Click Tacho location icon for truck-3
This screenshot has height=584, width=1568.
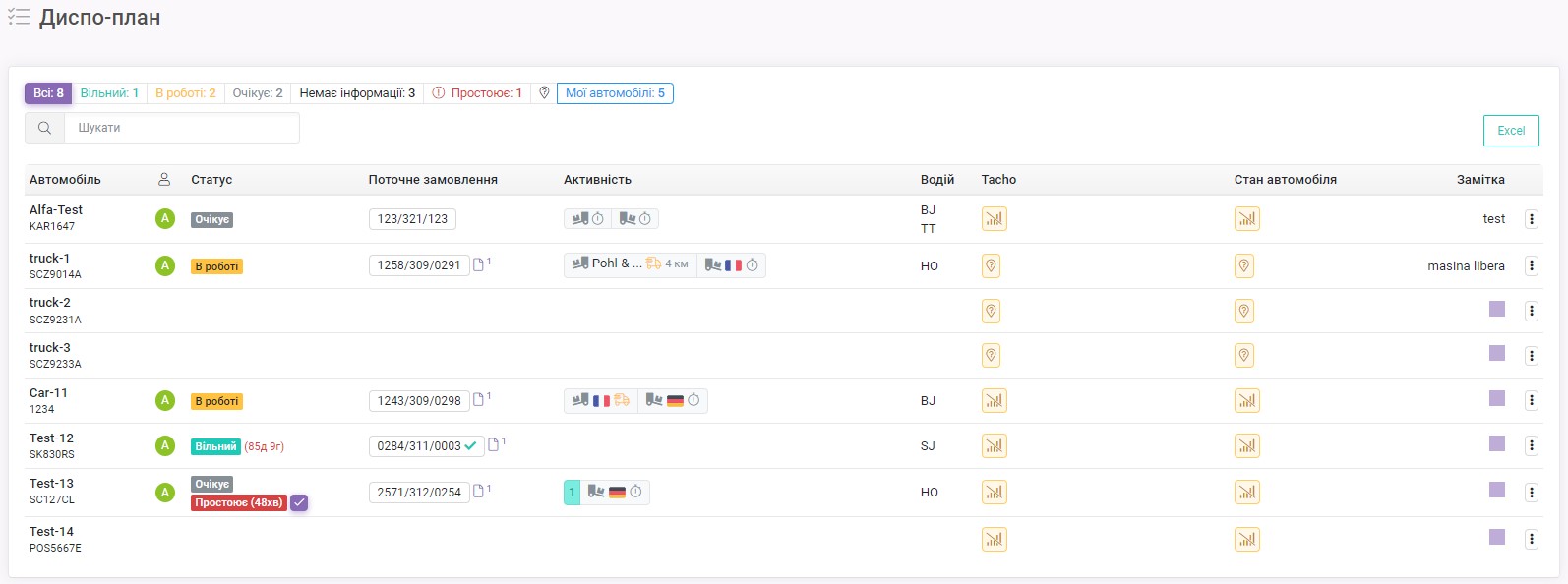point(991,356)
